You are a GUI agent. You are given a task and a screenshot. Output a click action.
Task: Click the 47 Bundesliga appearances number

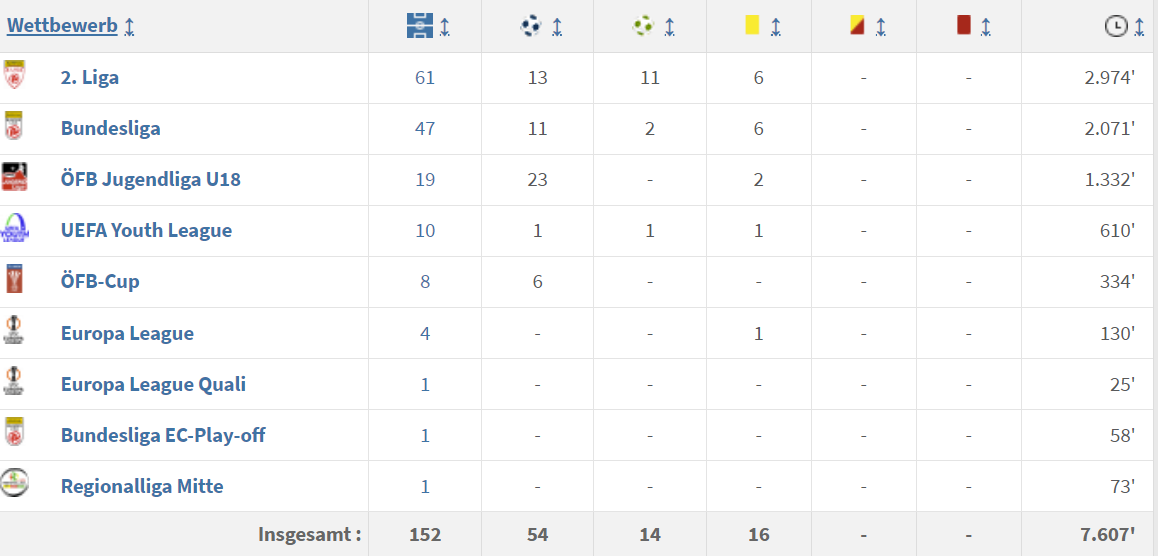[425, 128]
